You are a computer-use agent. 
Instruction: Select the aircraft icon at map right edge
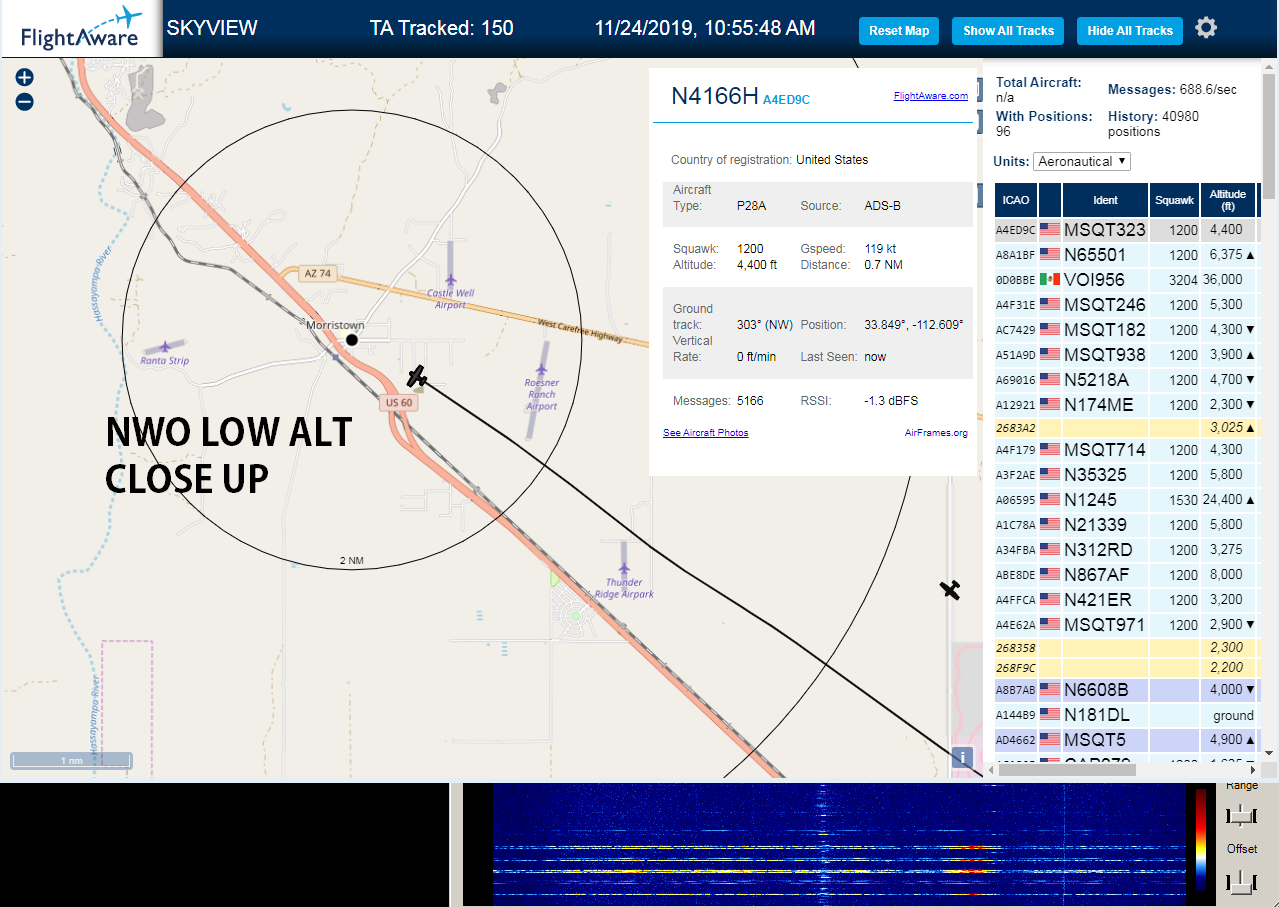[950, 590]
